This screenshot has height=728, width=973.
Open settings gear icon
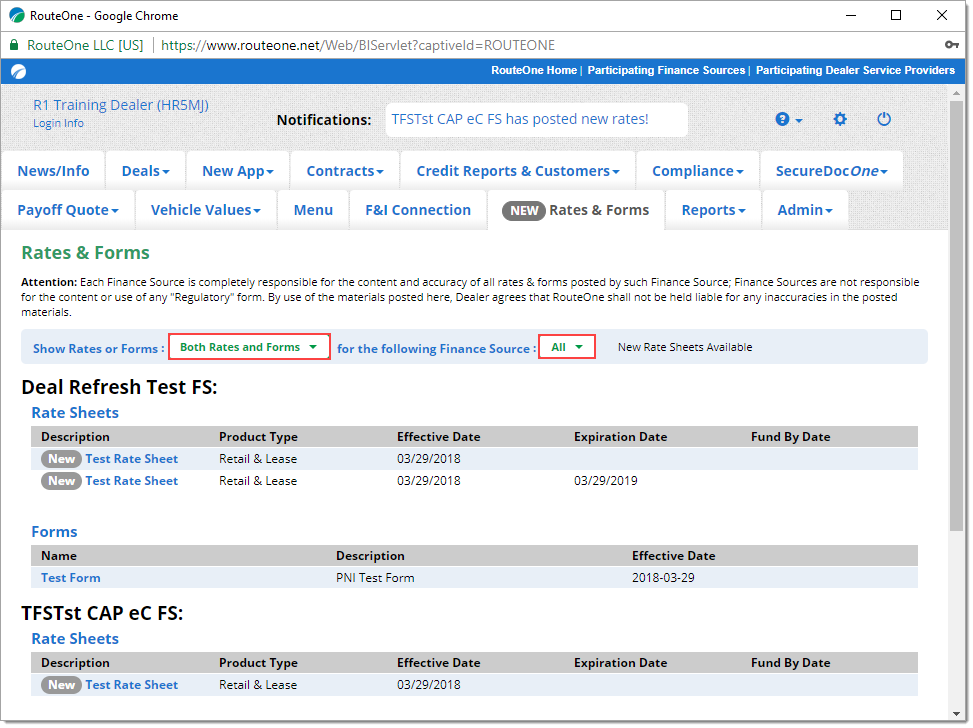pos(840,119)
